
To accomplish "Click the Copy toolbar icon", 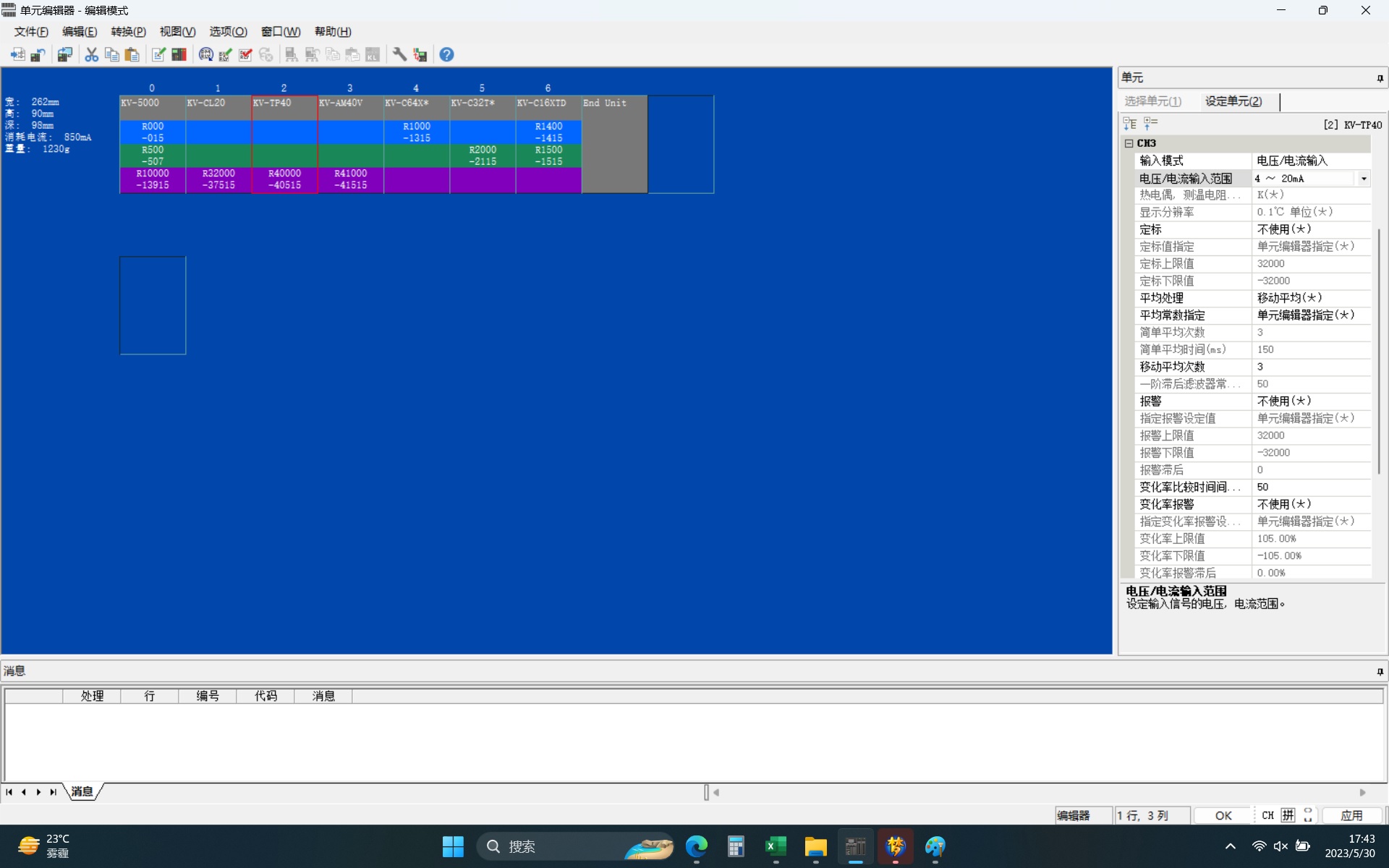I will click(111, 55).
